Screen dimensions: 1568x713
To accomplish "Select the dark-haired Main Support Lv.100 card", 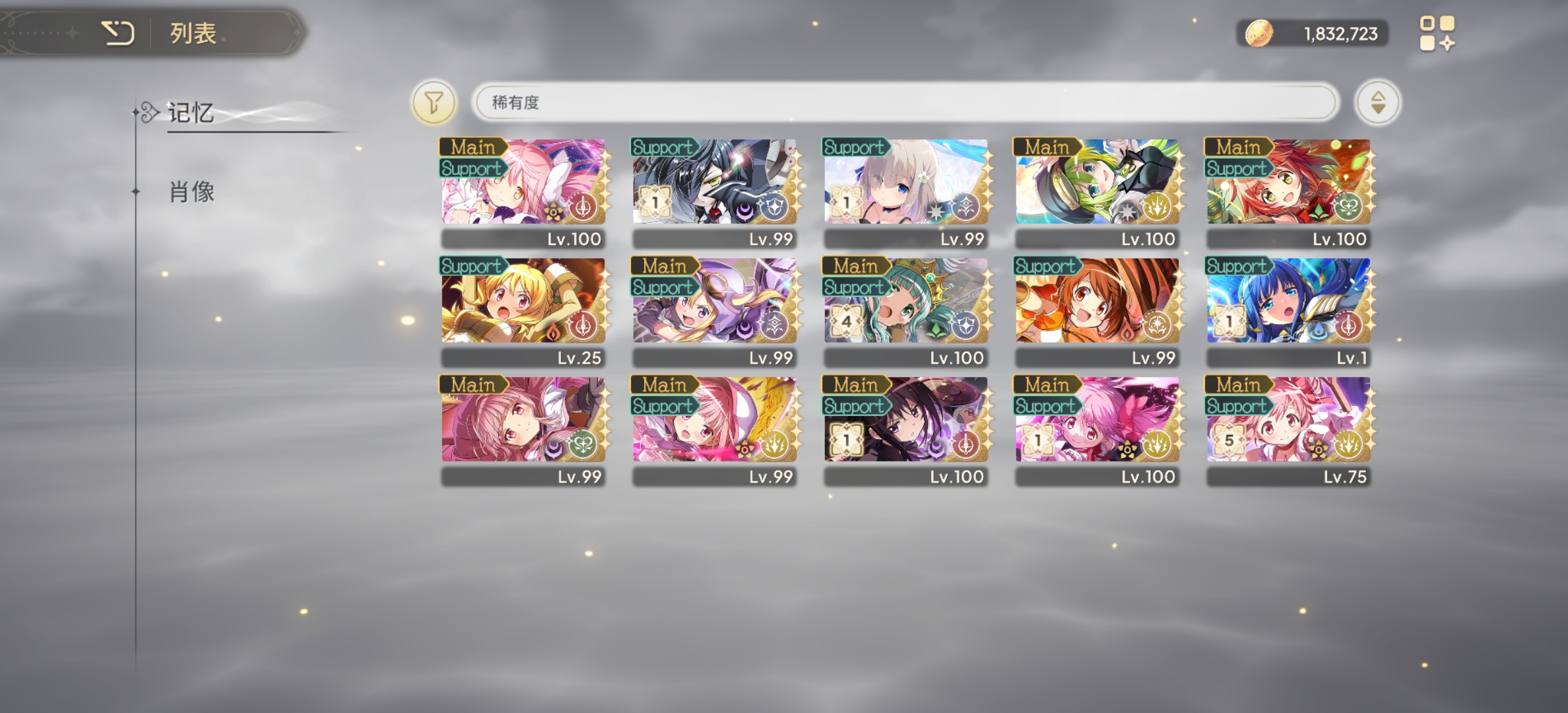I will coord(906,430).
